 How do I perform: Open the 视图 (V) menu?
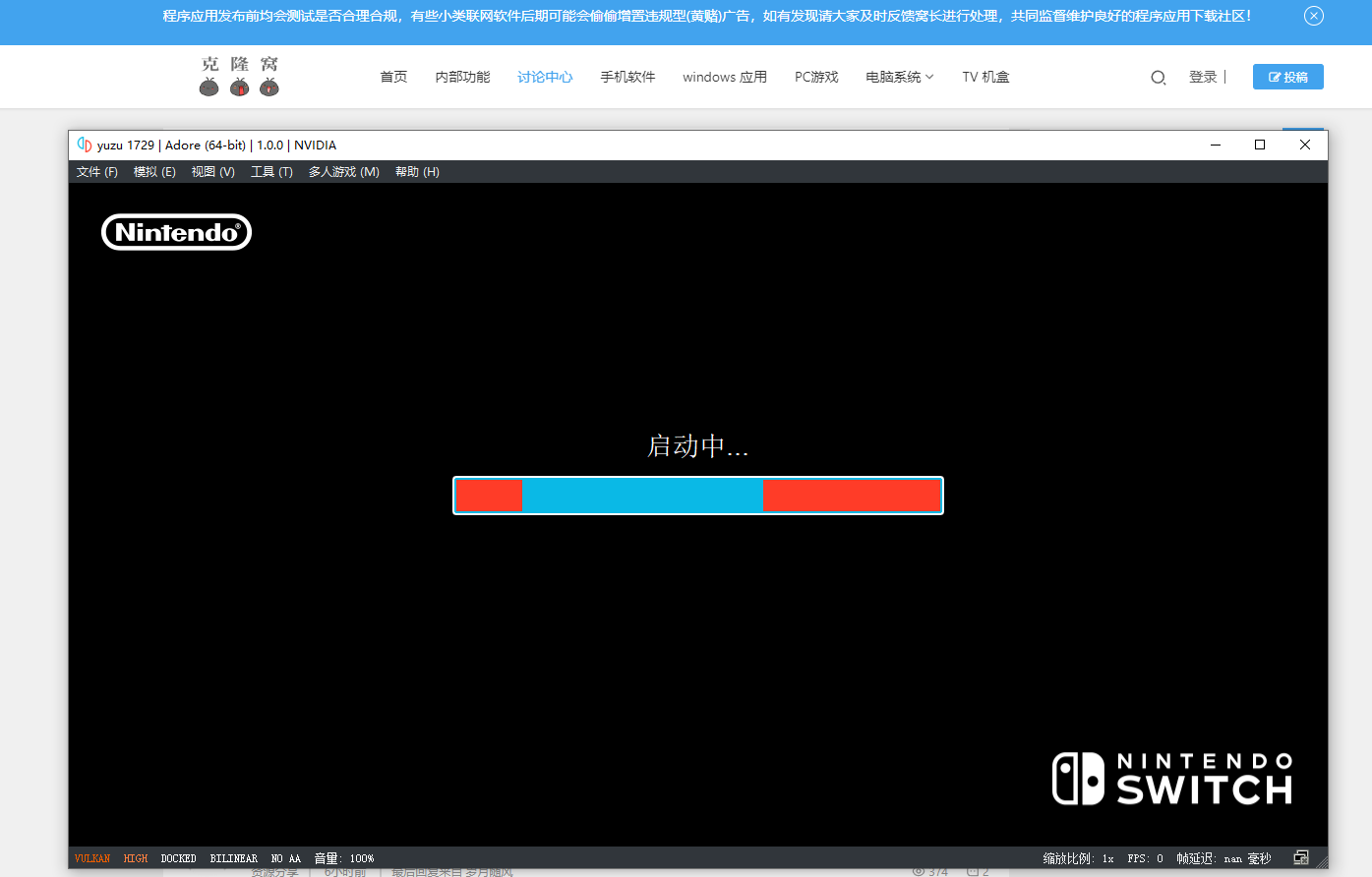[213, 172]
